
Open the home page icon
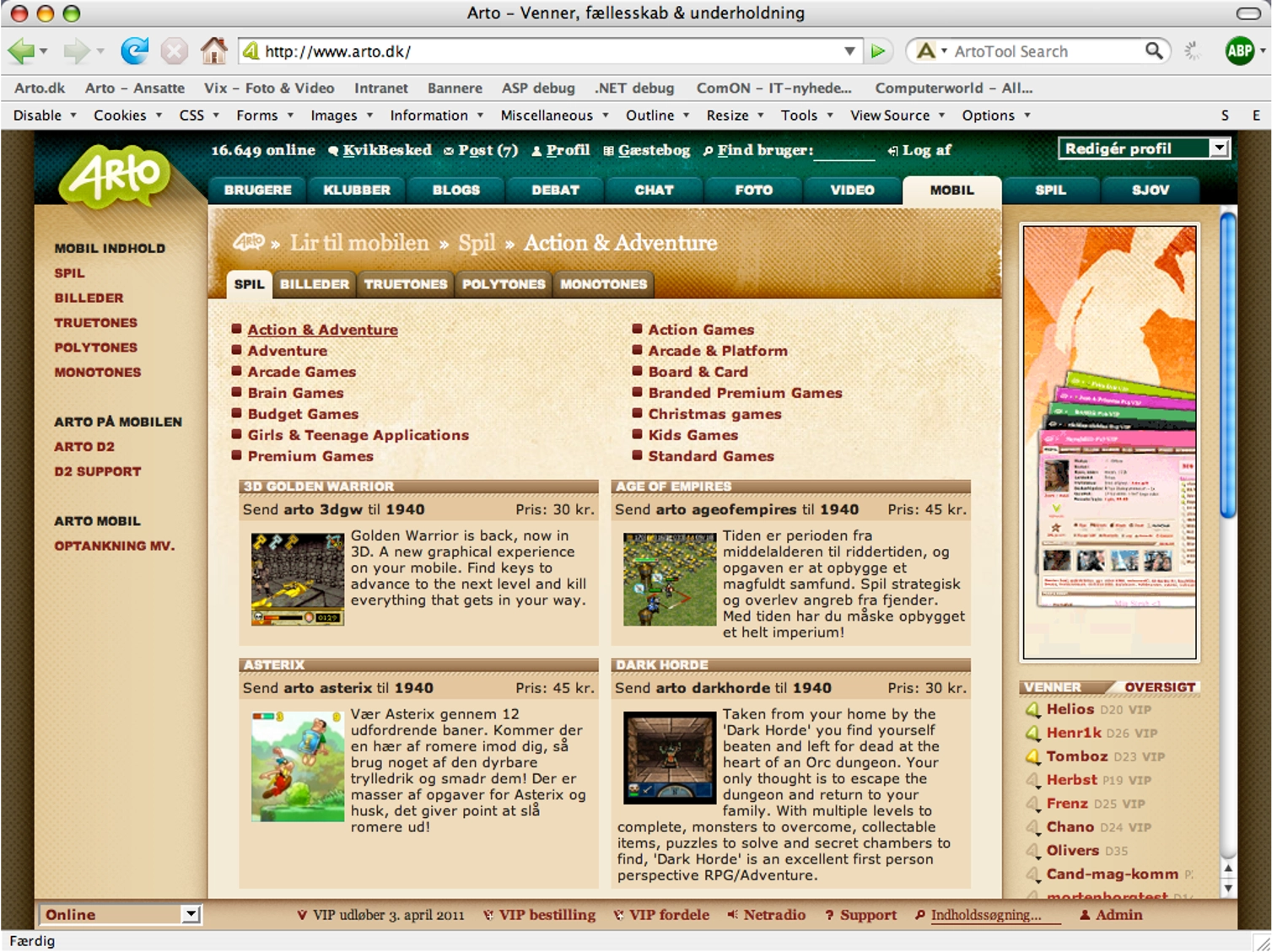[x=213, y=51]
